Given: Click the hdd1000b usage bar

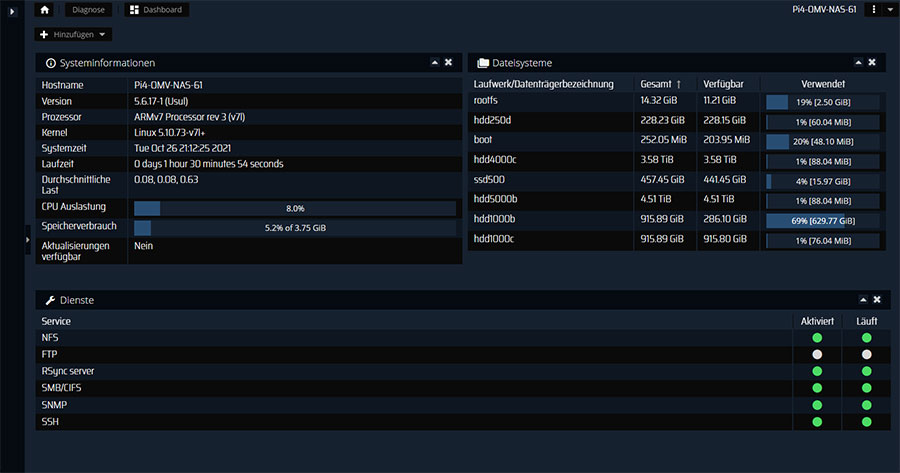Looking at the screenshot, I should coord(822,220).
